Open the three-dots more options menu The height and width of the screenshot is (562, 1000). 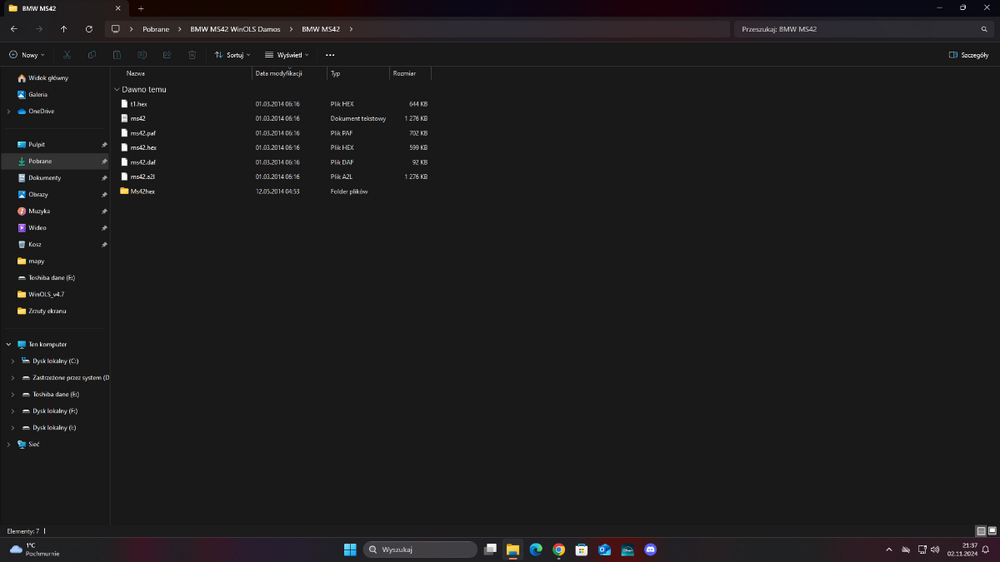(x=330, y=55)
